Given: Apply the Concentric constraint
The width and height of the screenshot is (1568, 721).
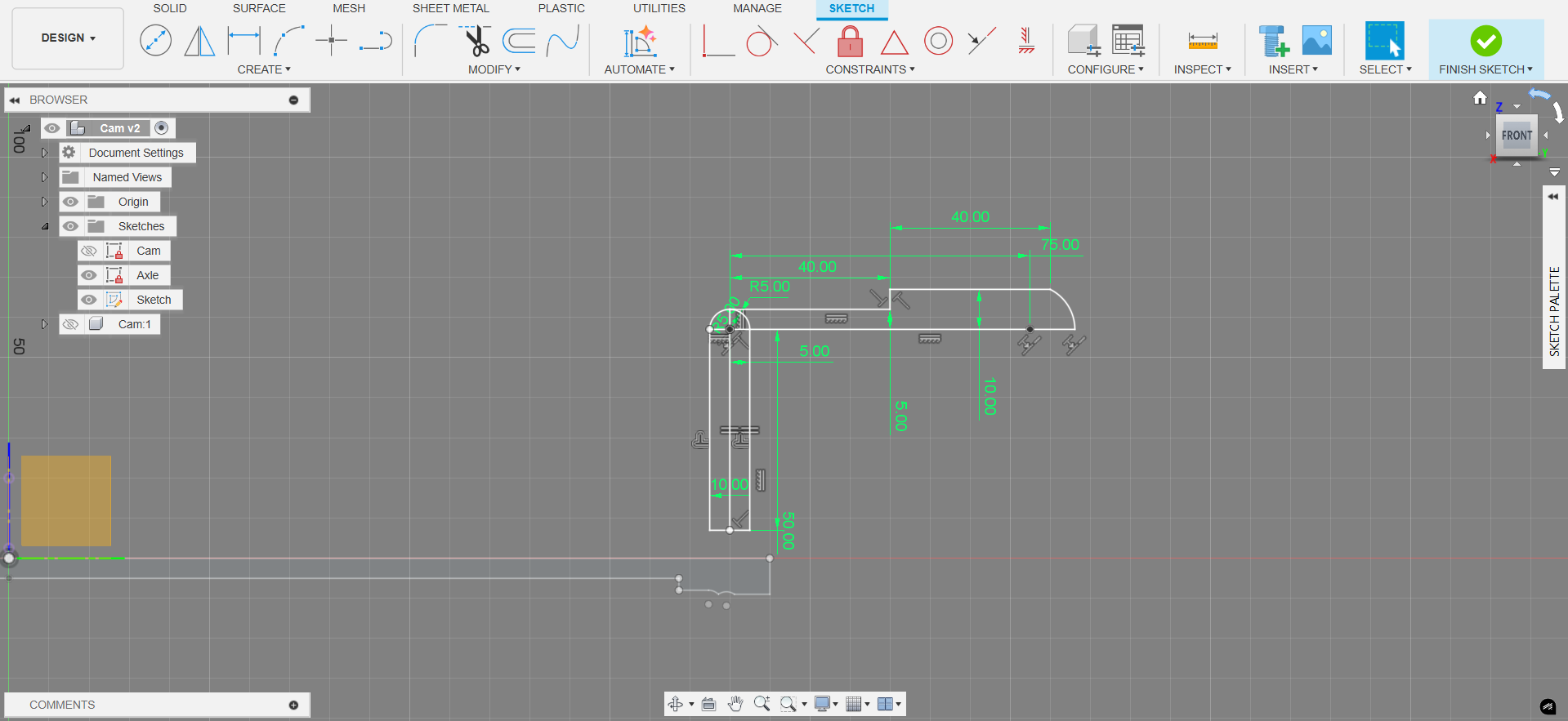Looking at the screenshot, I should click(x=939, y=40).
